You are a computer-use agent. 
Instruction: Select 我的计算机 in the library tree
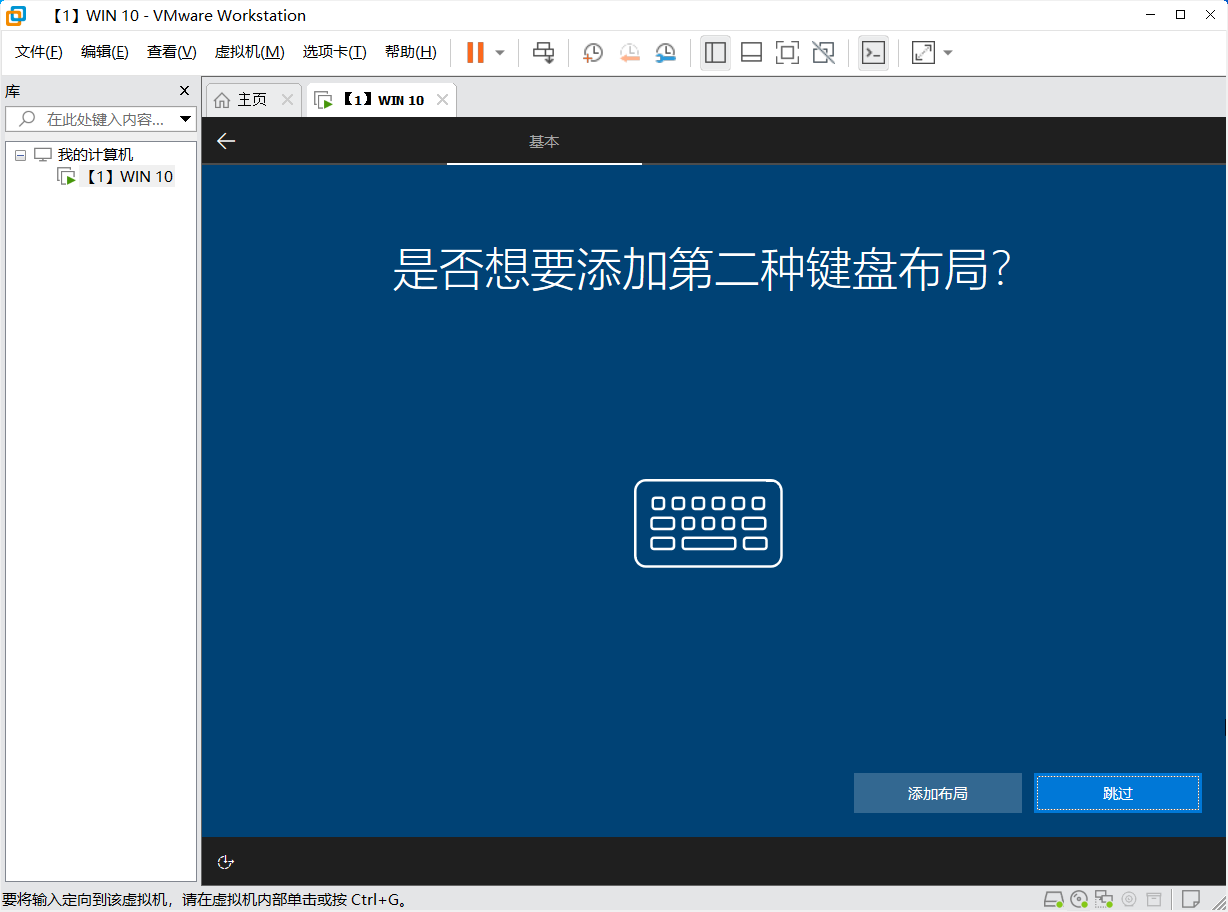tap(95, 155)
